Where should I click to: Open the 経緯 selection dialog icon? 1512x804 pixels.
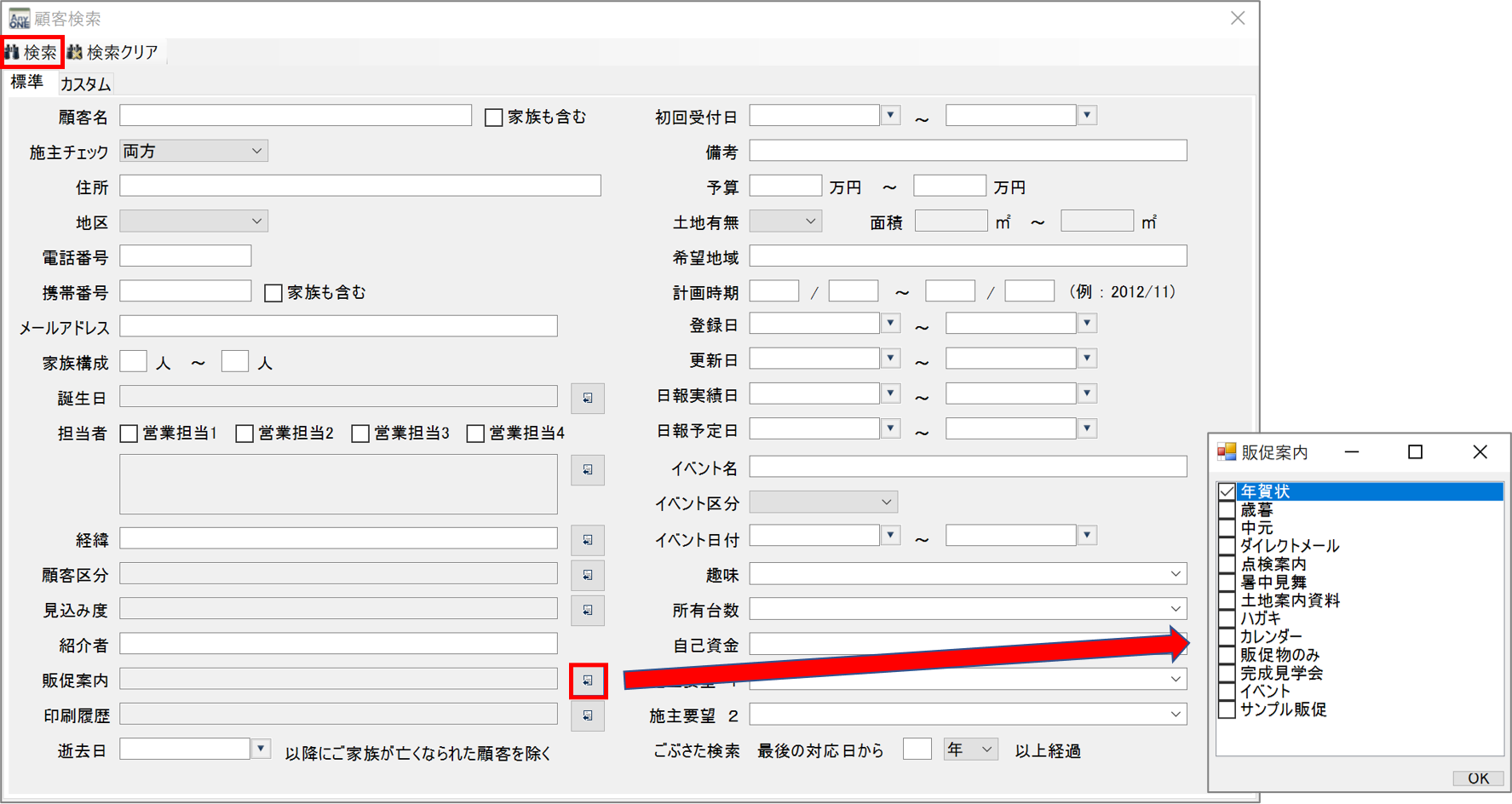587,540
